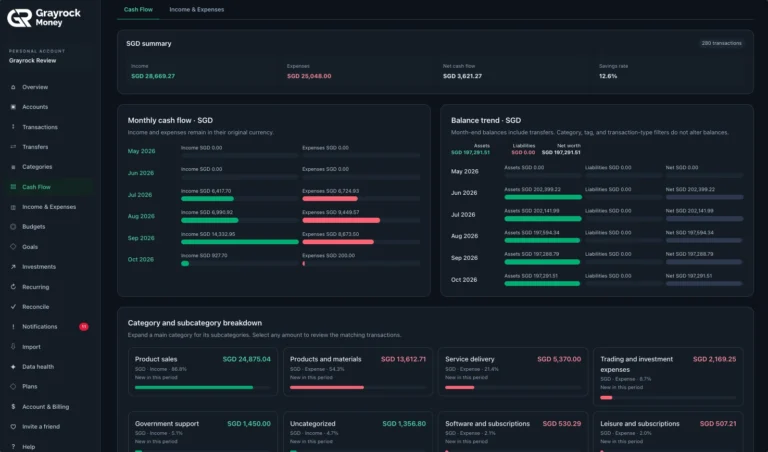
Task: Click the Overview home icon
Action: [x=13, y=87]
